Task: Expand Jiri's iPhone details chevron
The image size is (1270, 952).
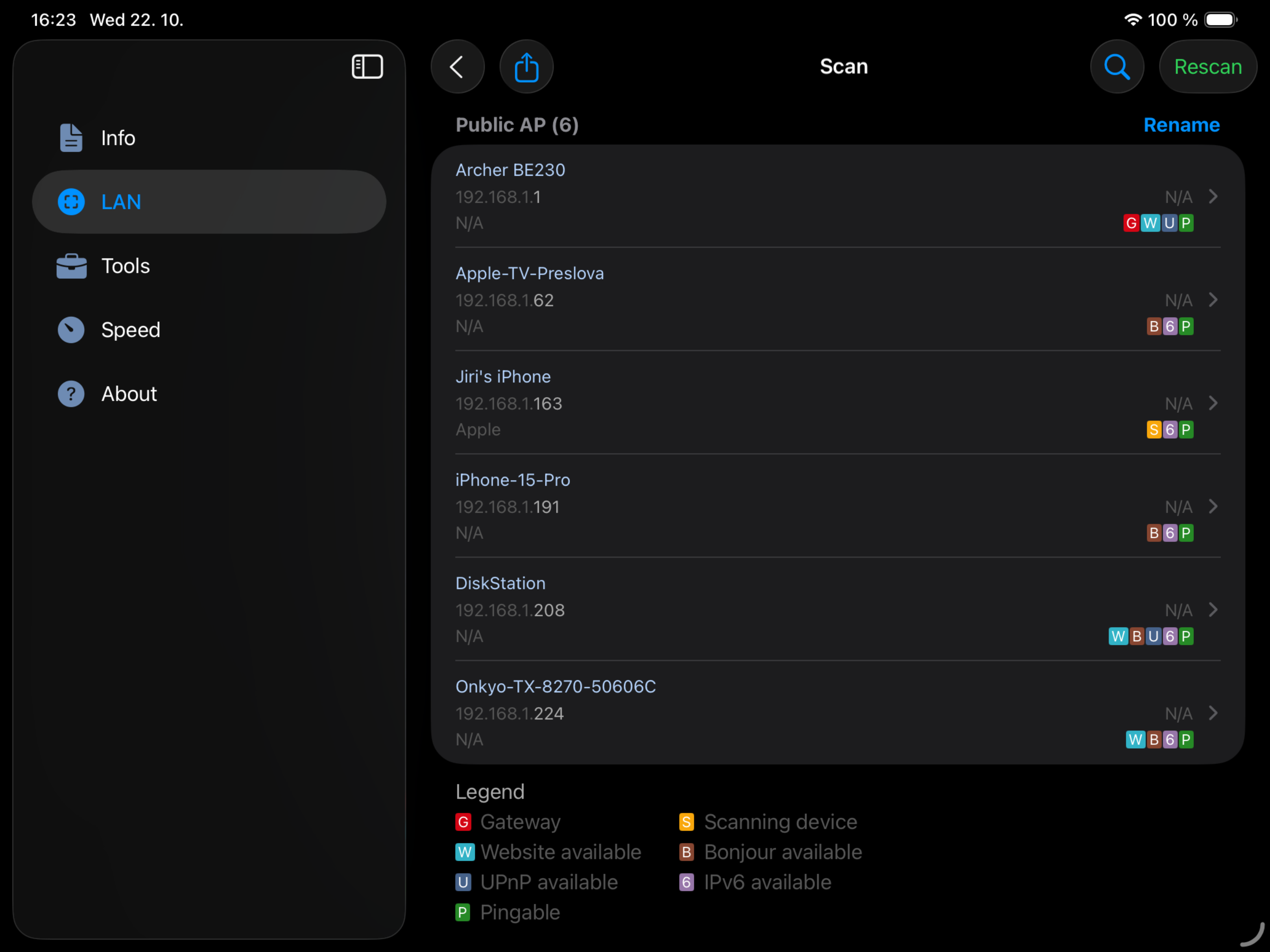Action: tap(1213, 403)
